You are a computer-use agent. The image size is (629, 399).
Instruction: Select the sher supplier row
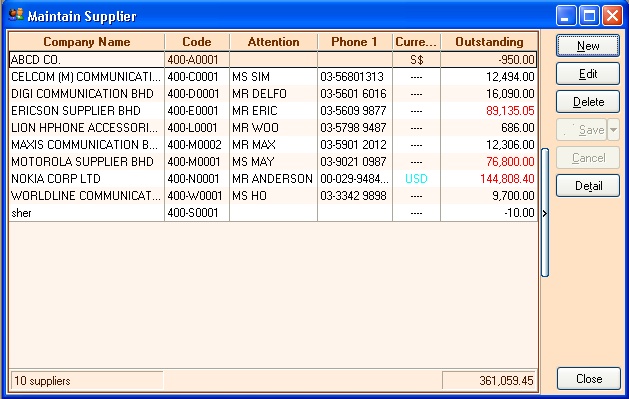tap(273, 213)
